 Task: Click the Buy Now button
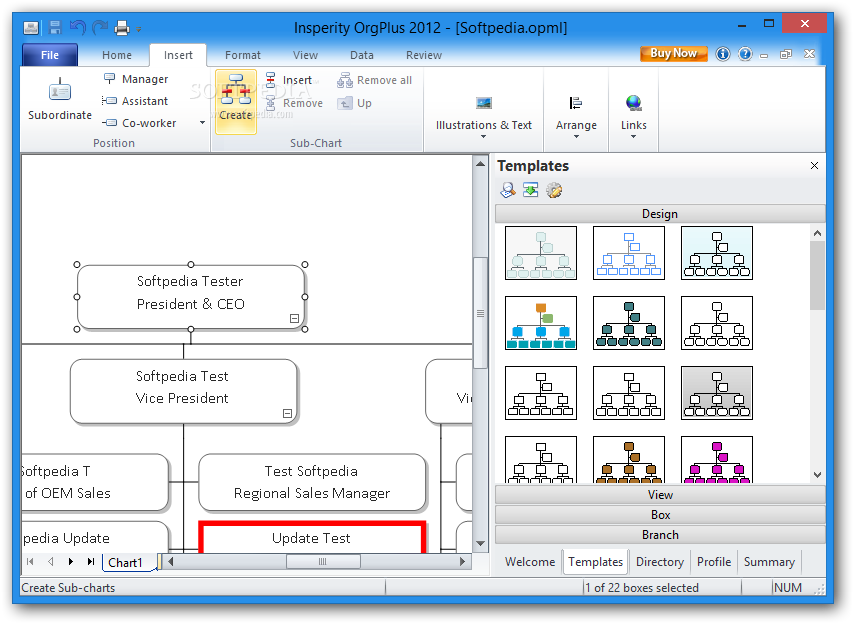pyautogui.click(x=673, y=53)
